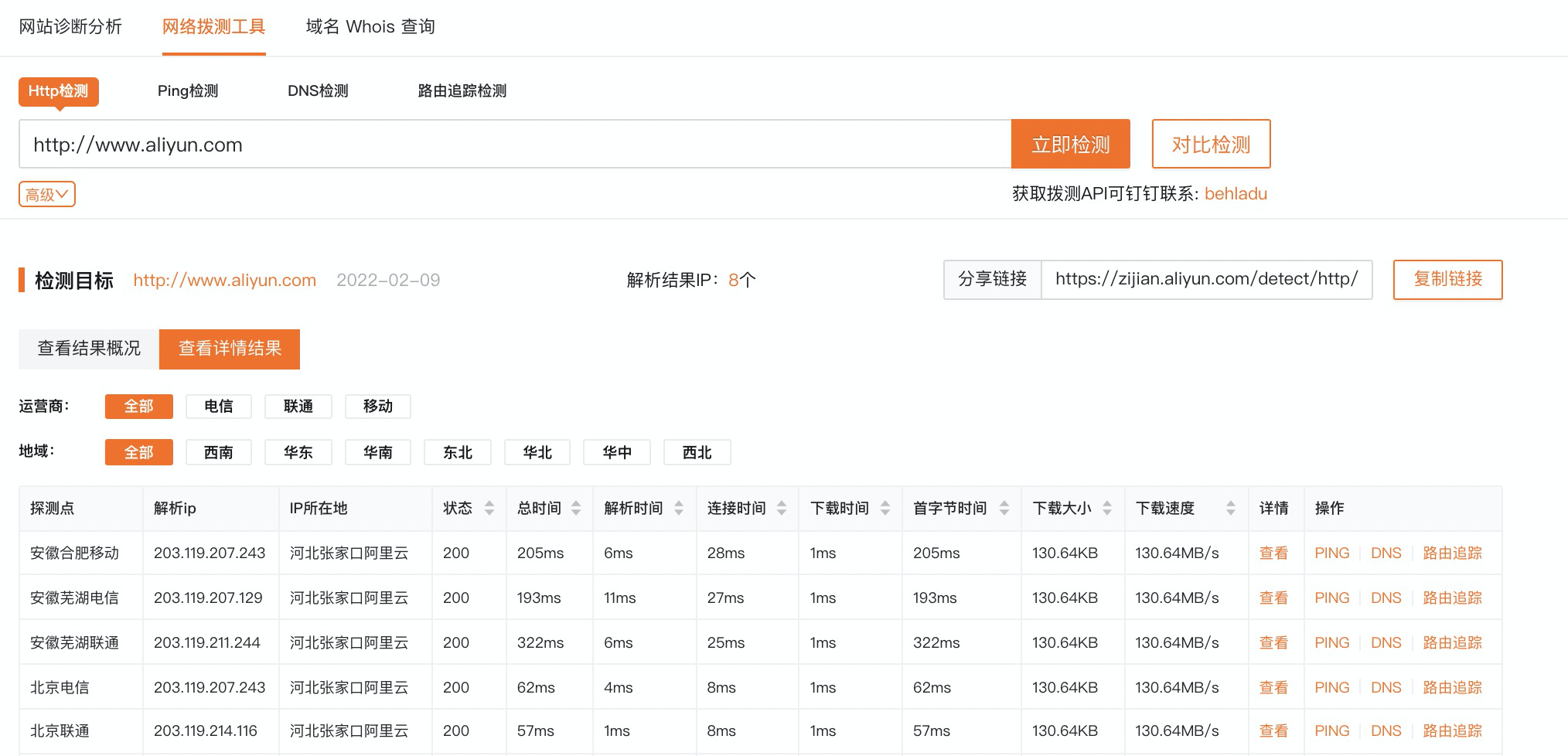Run PING for 北京联通 row
Viewport: 1568px width, 756px height.
(1331, 730)
